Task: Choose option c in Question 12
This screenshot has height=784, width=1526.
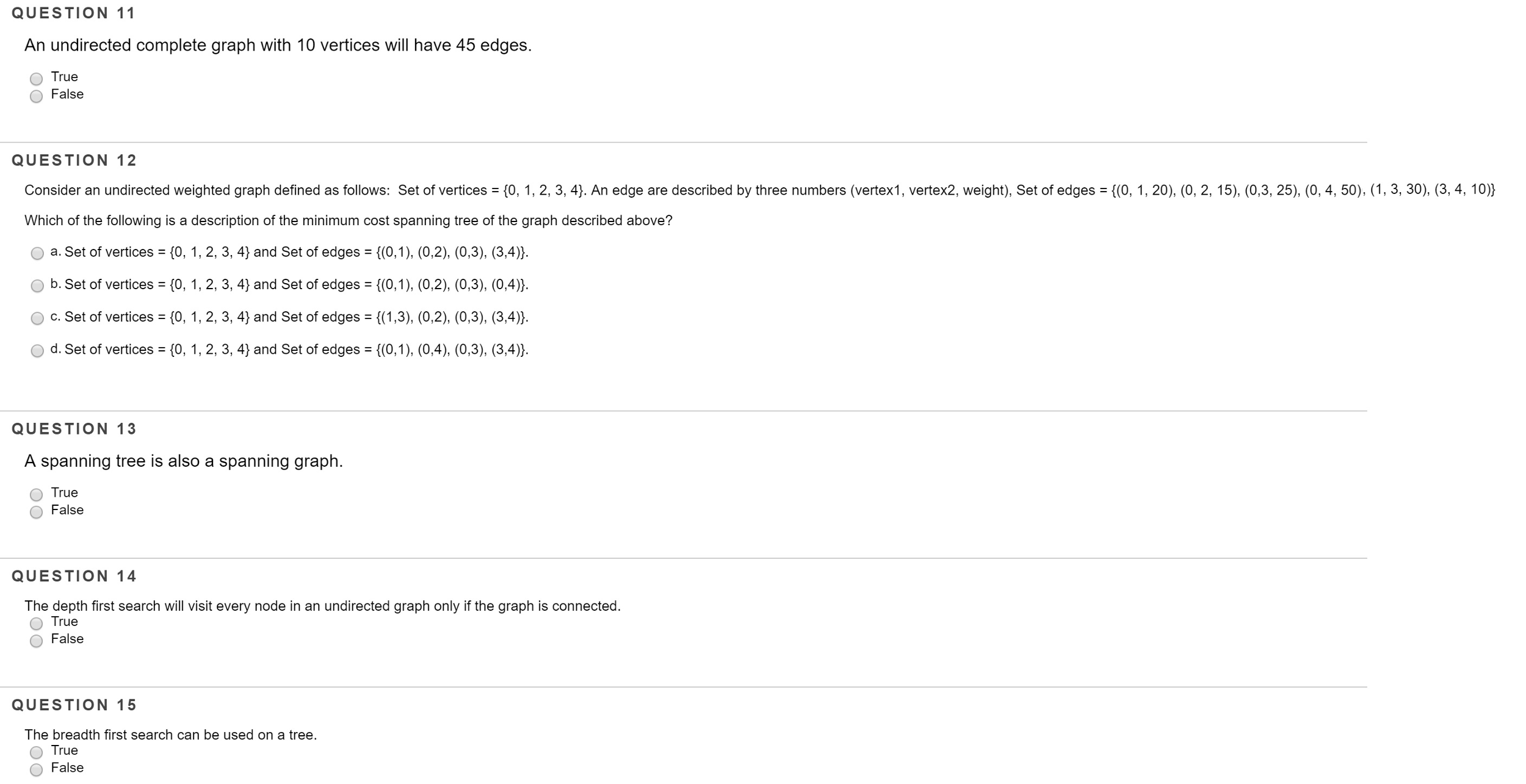Action: 37,318
